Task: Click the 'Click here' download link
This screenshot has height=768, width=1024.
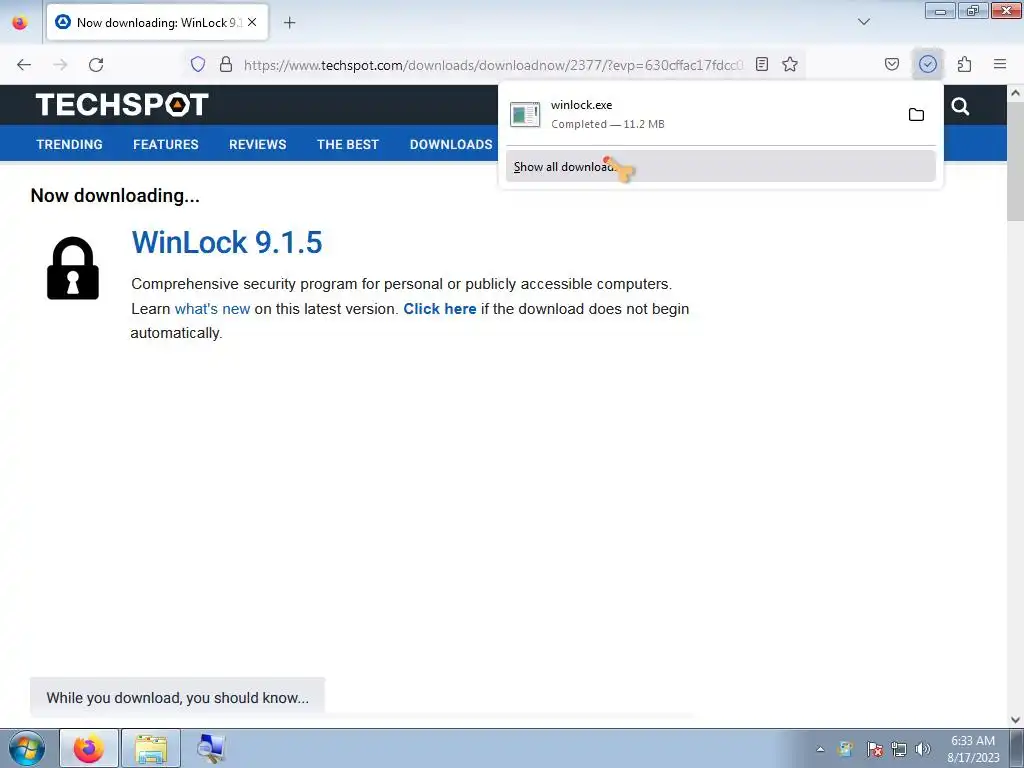Action: click(x=440, y=309)
